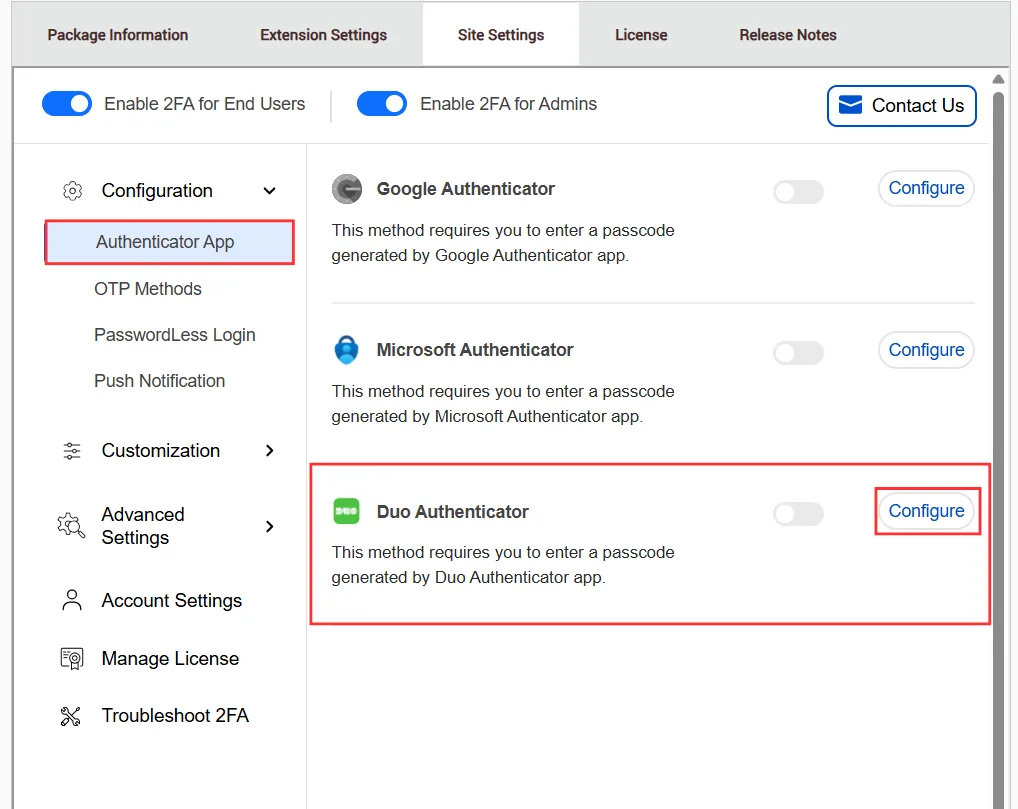Click the Manage License certificate icon
1018x809 pixels.
point(72,659)
